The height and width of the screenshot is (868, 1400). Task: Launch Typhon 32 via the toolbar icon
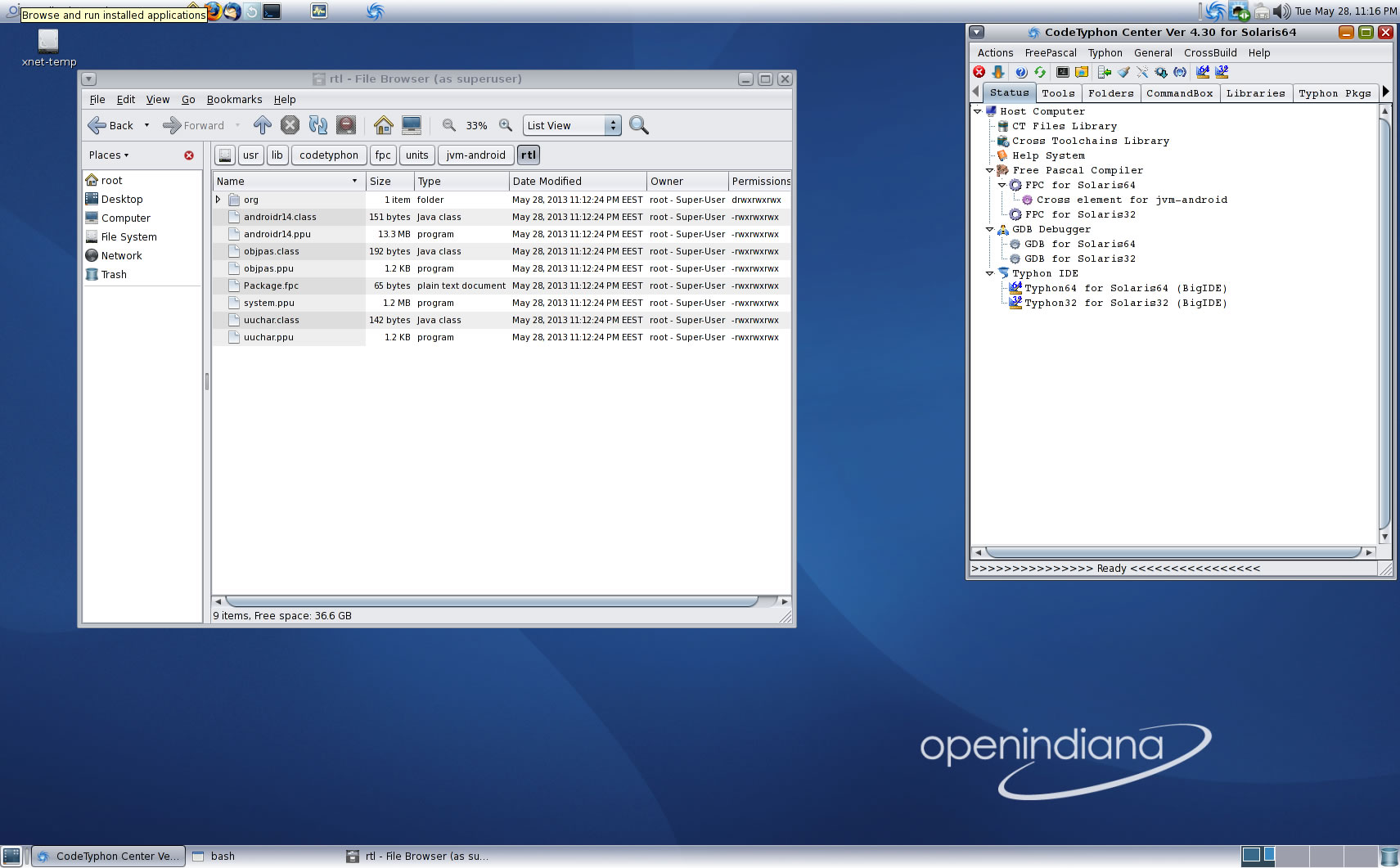pyautogui.click(x=1222, y=72)
